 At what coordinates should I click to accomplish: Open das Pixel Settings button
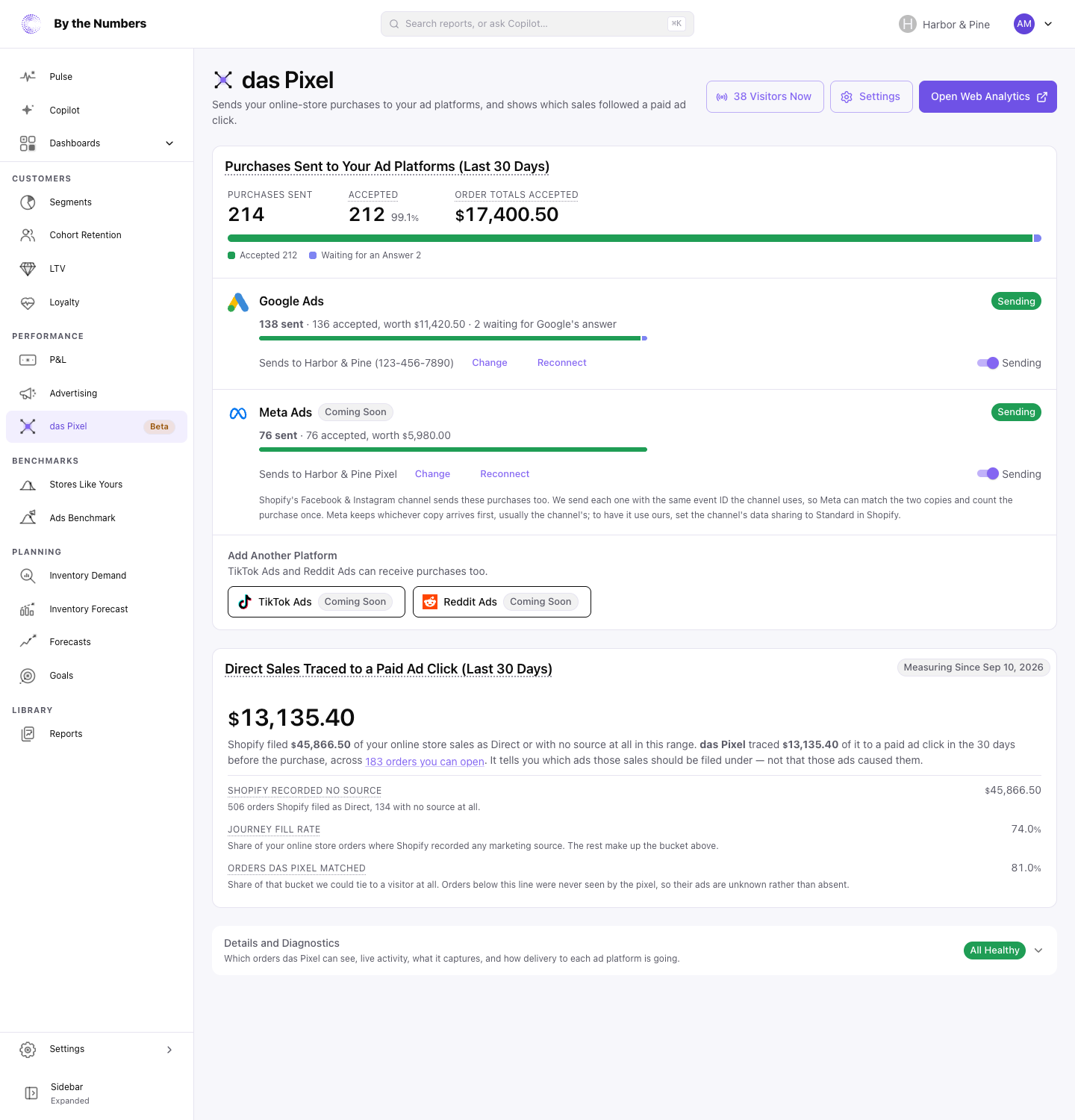coord(871,97)
